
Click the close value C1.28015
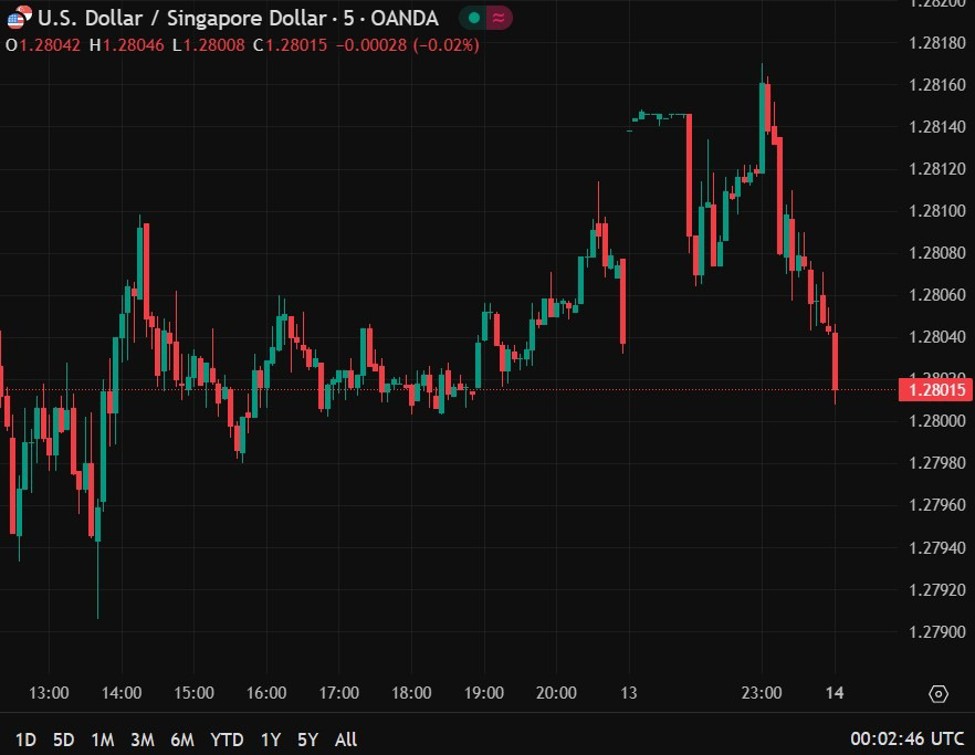pyautogui.click(x=290, y=45)
